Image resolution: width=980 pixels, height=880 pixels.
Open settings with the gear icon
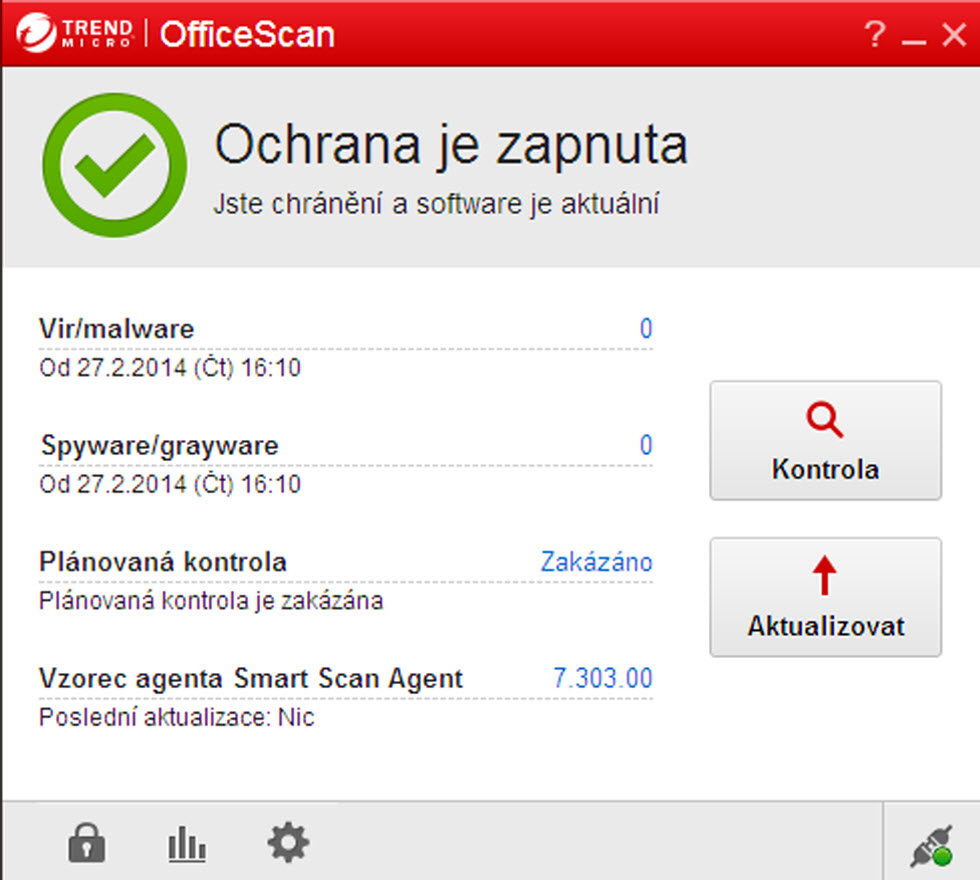click(288, 843)
